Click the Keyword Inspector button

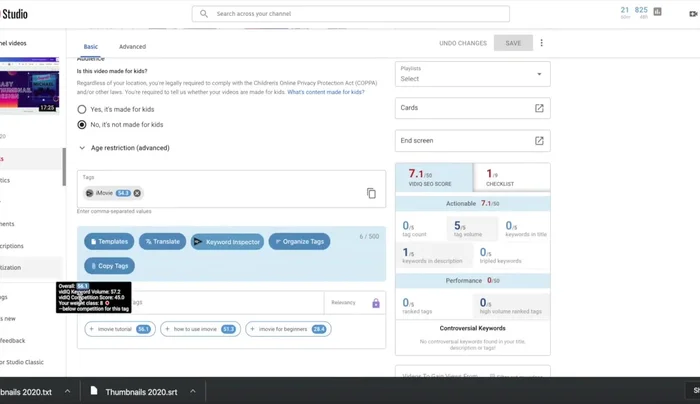click(x=227, y=242)
